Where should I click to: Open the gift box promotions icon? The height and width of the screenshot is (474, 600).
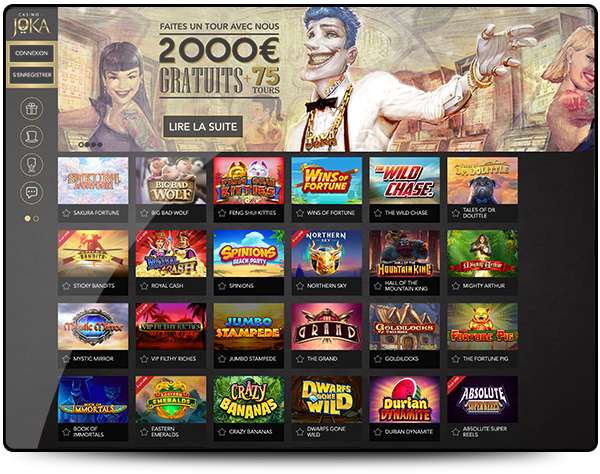point(31,109)
